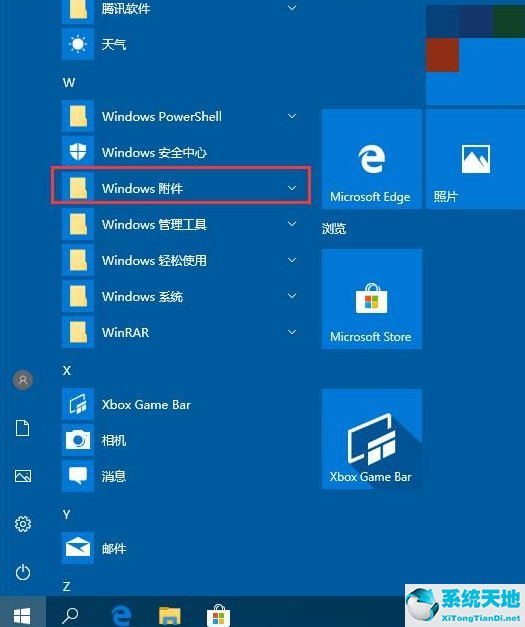Open Microsoft Store from the taskbar

tap(218, 616)
